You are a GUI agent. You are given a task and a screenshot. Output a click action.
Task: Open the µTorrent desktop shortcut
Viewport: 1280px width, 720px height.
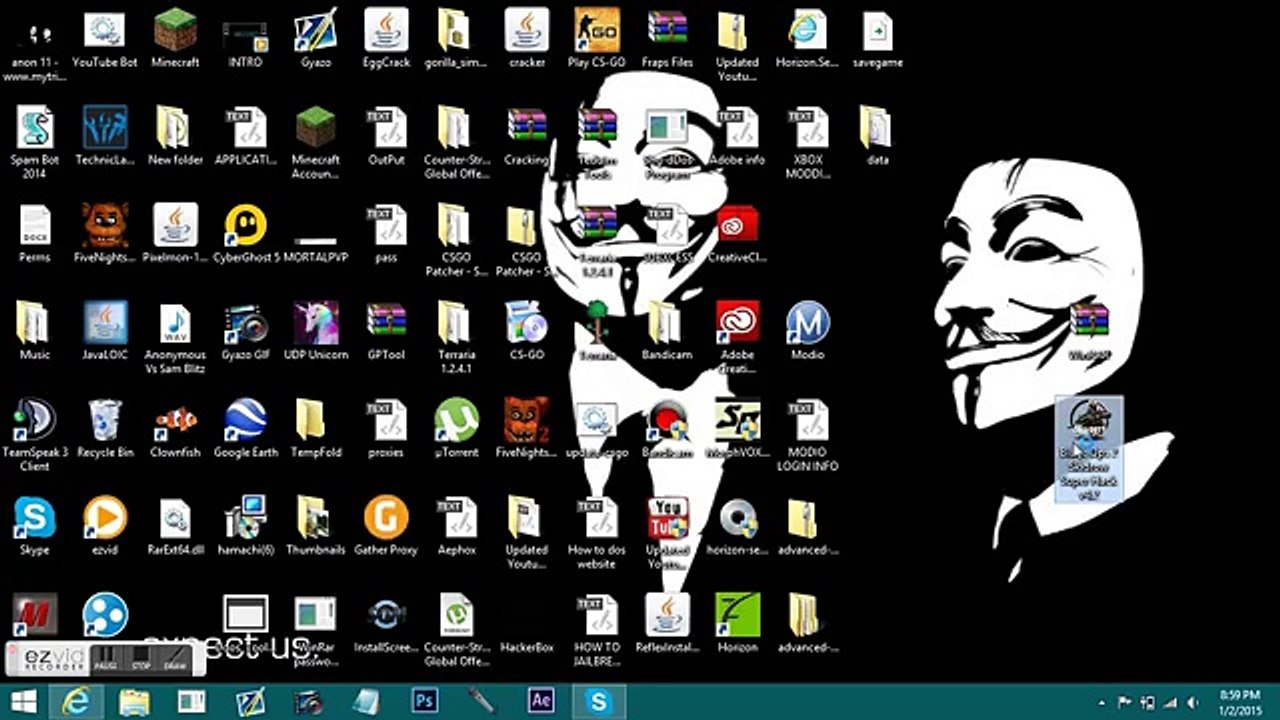pyautogui.click(x=456, y=421)
